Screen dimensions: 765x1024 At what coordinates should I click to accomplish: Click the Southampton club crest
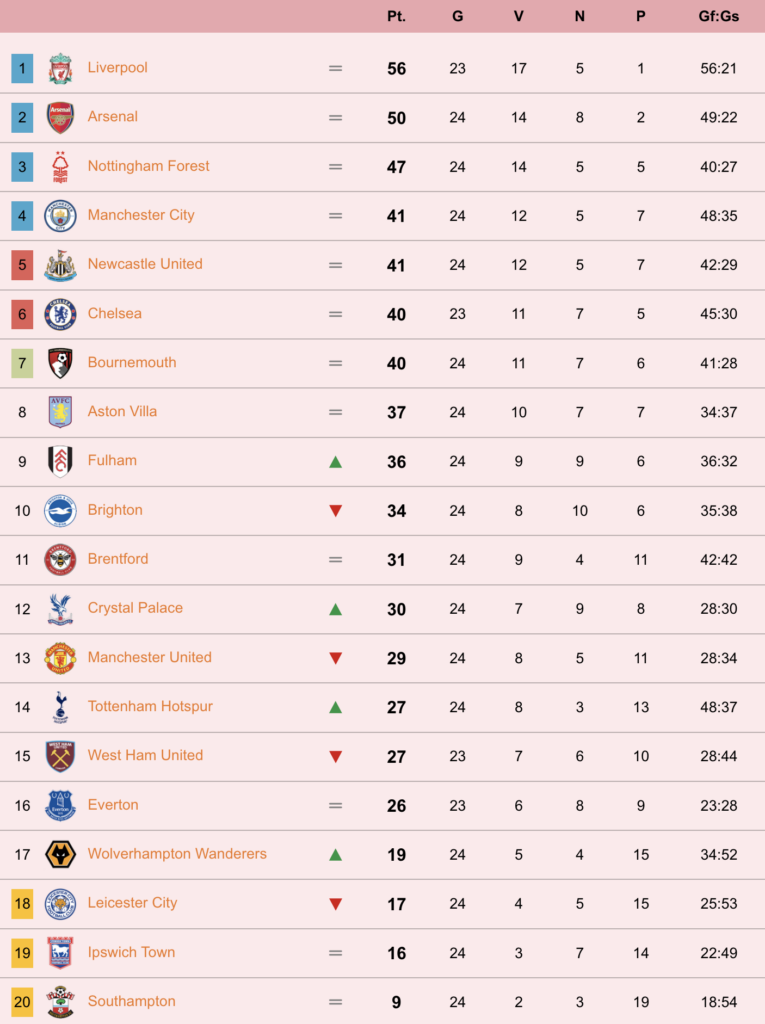tap(60, 1002)
